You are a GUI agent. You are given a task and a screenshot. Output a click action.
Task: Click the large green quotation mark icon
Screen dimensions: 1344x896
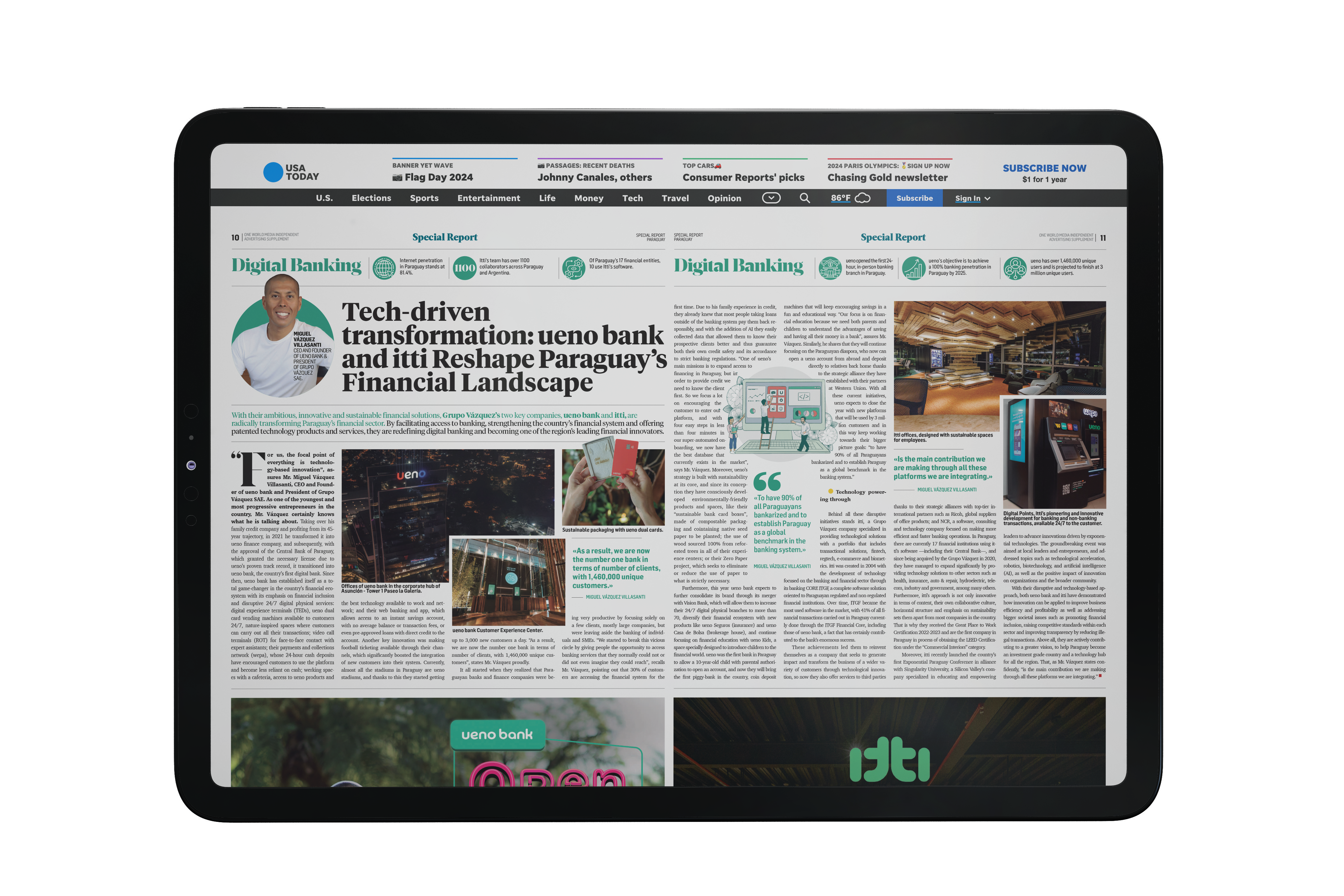(767, 481)
